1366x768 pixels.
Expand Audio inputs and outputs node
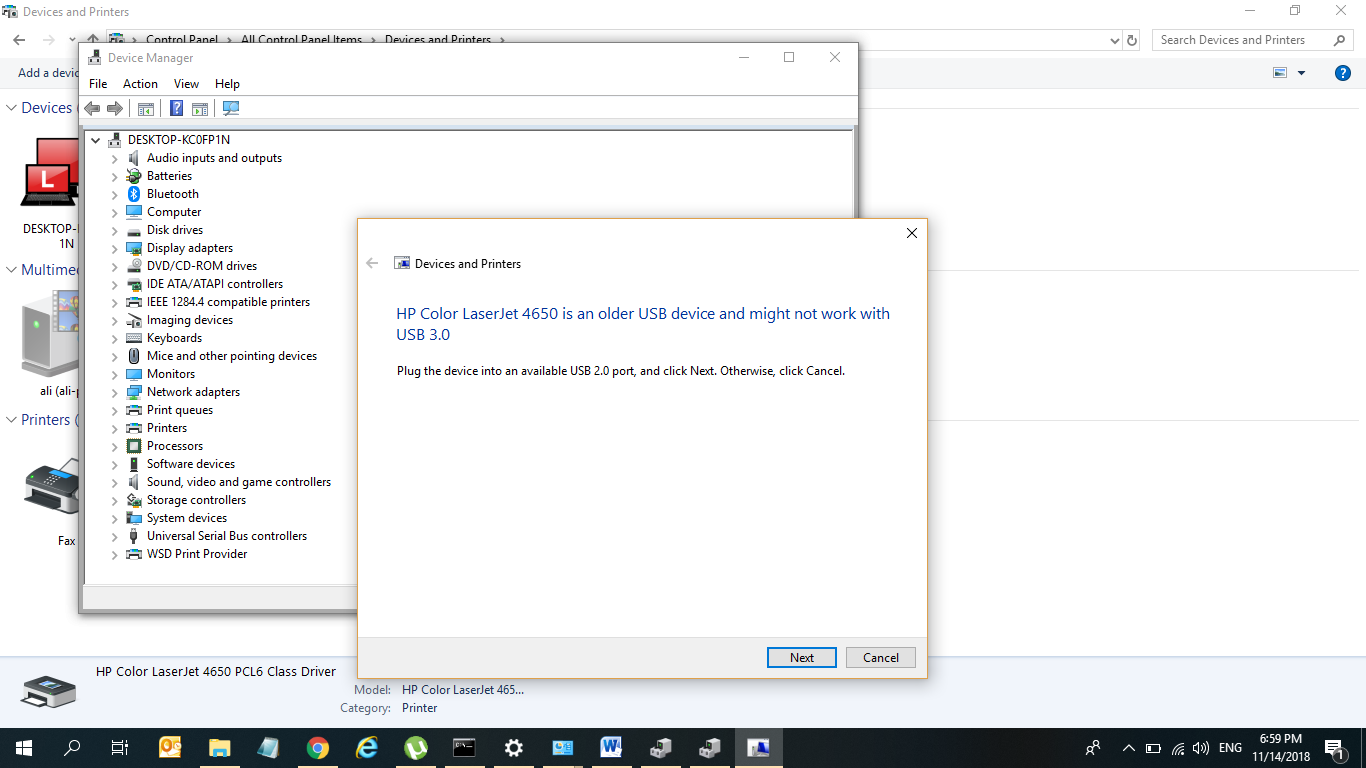tap(114, 158)
